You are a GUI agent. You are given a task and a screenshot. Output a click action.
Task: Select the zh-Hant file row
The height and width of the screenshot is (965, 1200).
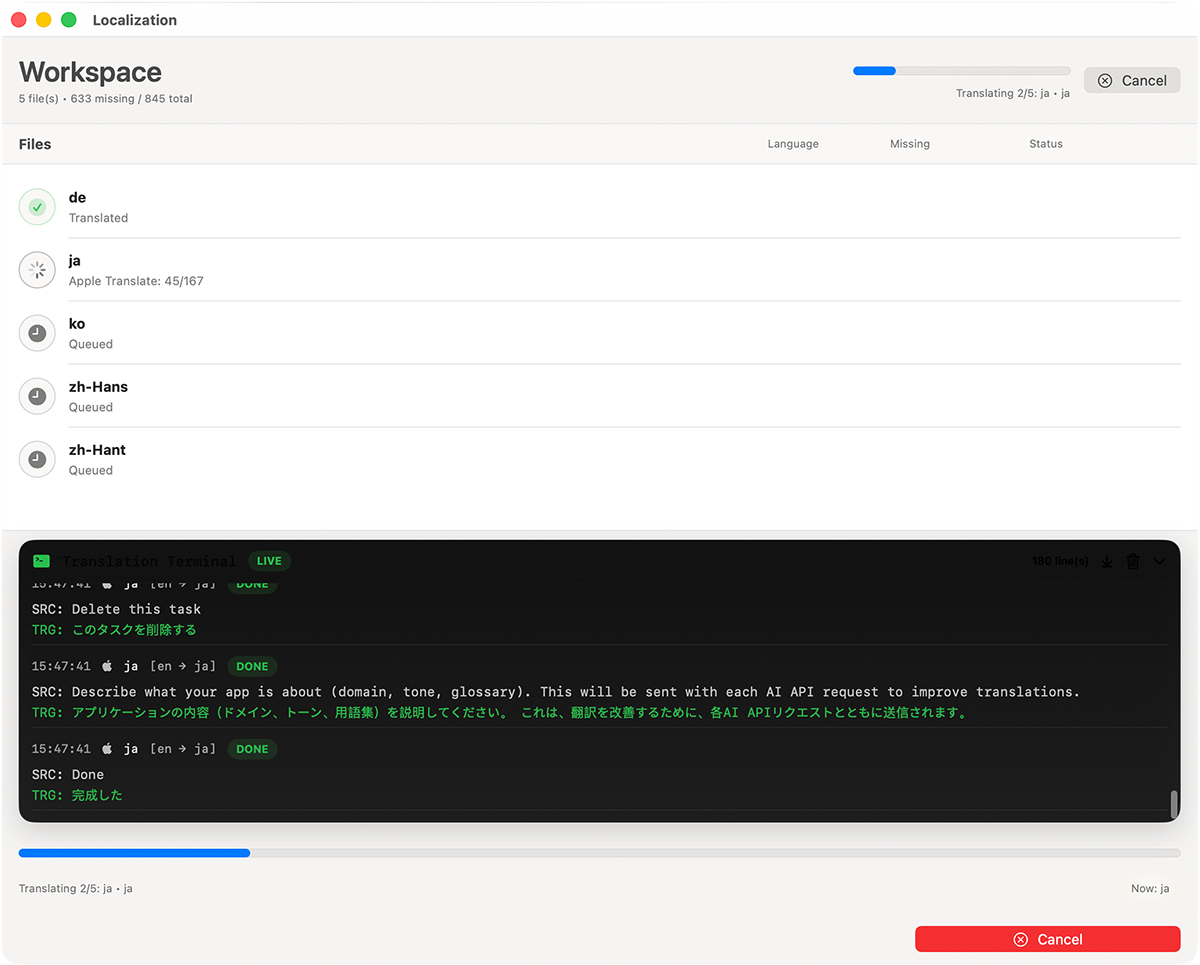point(600,459)
